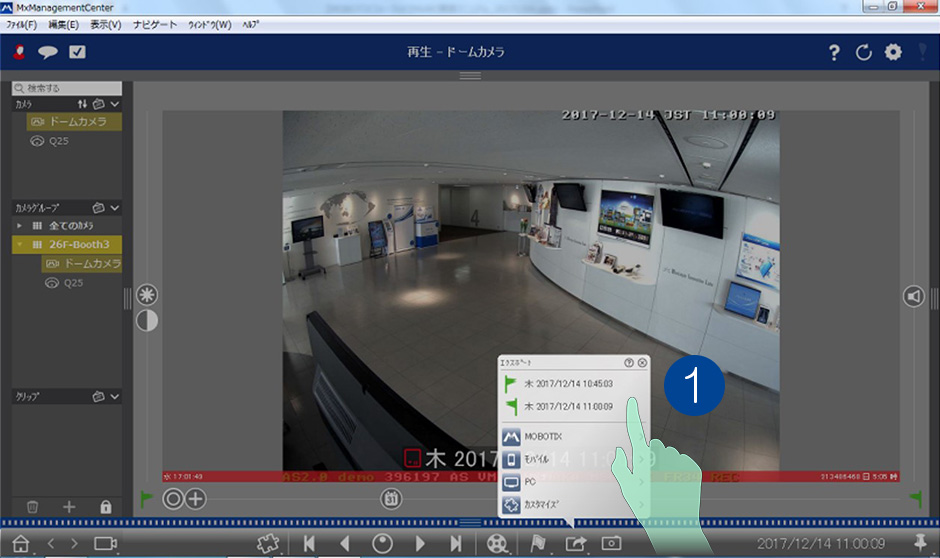Click folder icon in camera group header
Screen dimensions: 940x558
pyautogui.click(x=98, y=207)
